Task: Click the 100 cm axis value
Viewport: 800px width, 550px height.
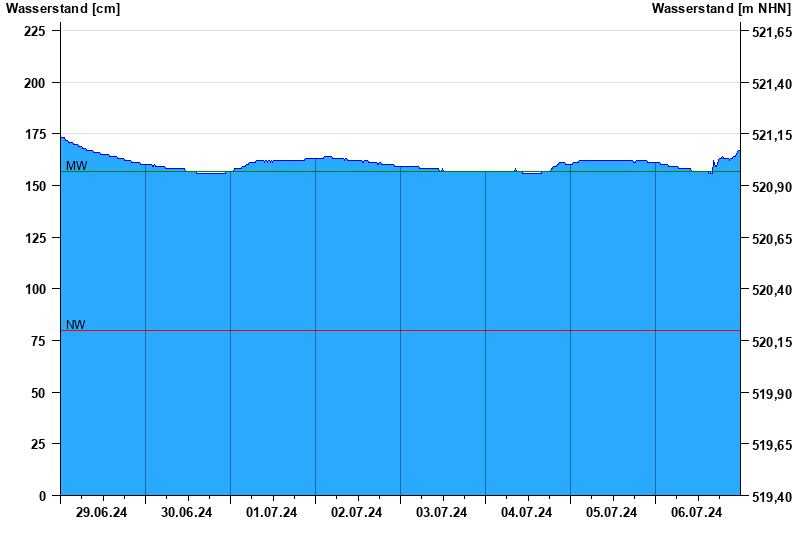Action: coord(35,290)
